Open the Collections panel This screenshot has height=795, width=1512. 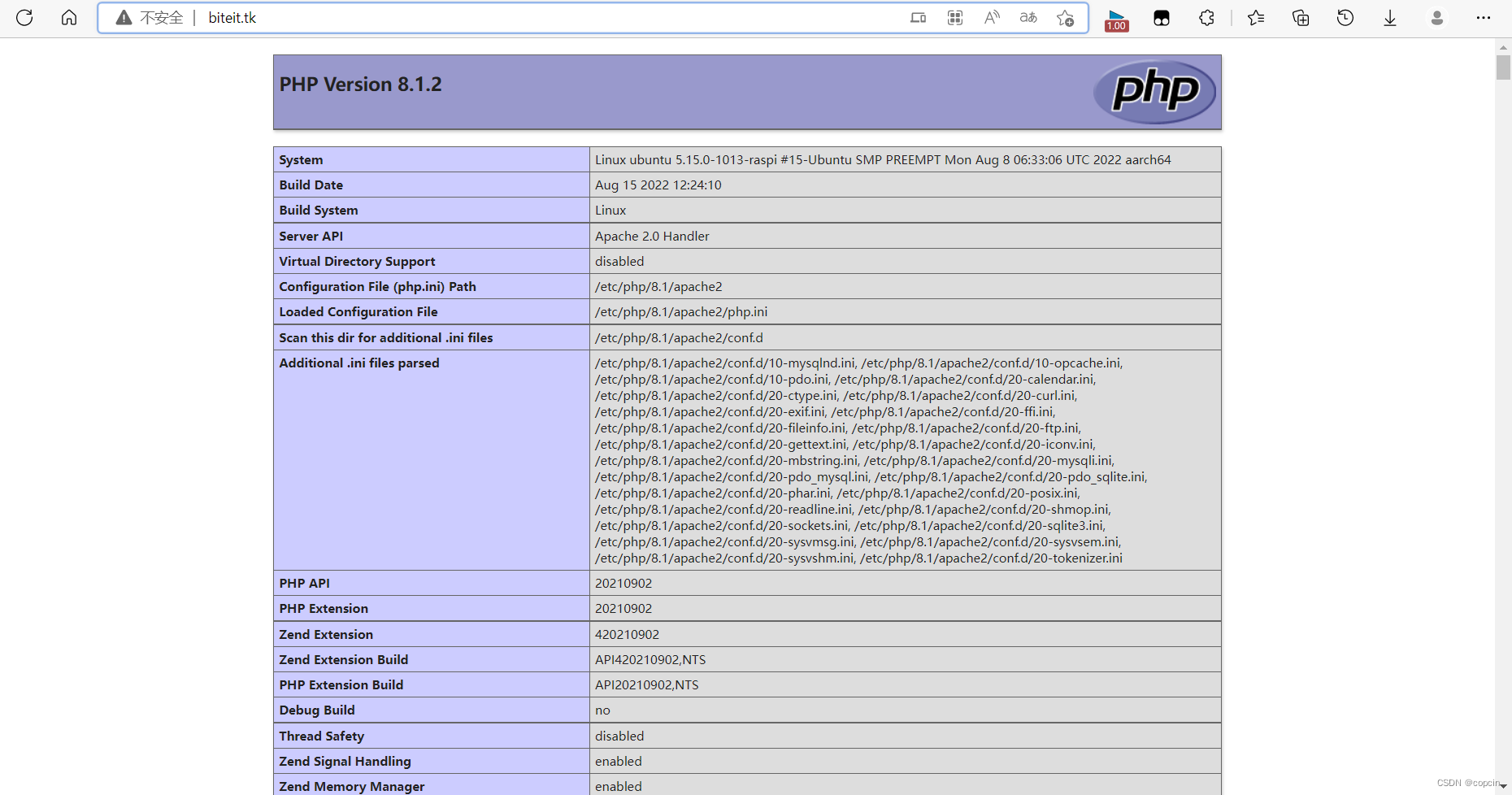[1301, 18]
